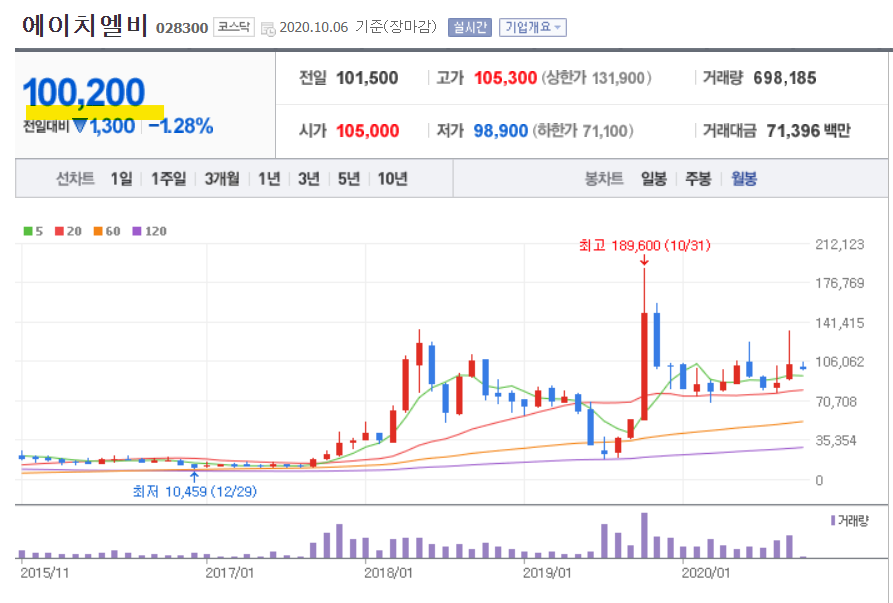
Task: Click the 거래대금 value 71,396 백만
Action: (x=808, y=131)
